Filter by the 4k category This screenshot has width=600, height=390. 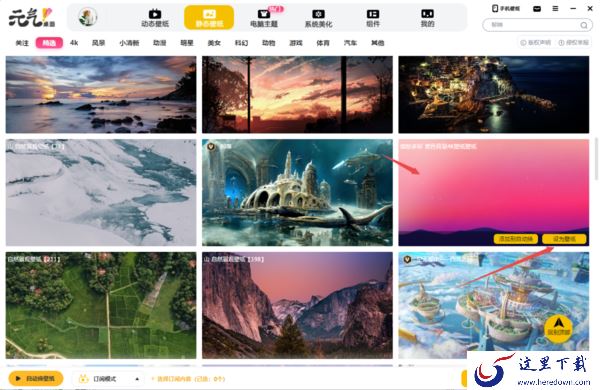[x=74, y=43]
